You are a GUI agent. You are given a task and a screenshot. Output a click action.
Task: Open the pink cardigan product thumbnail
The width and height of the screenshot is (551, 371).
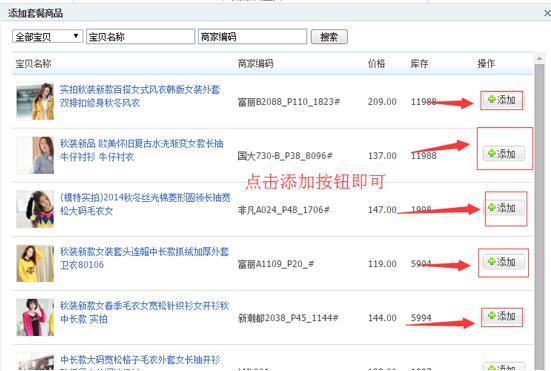pos(35,318)
